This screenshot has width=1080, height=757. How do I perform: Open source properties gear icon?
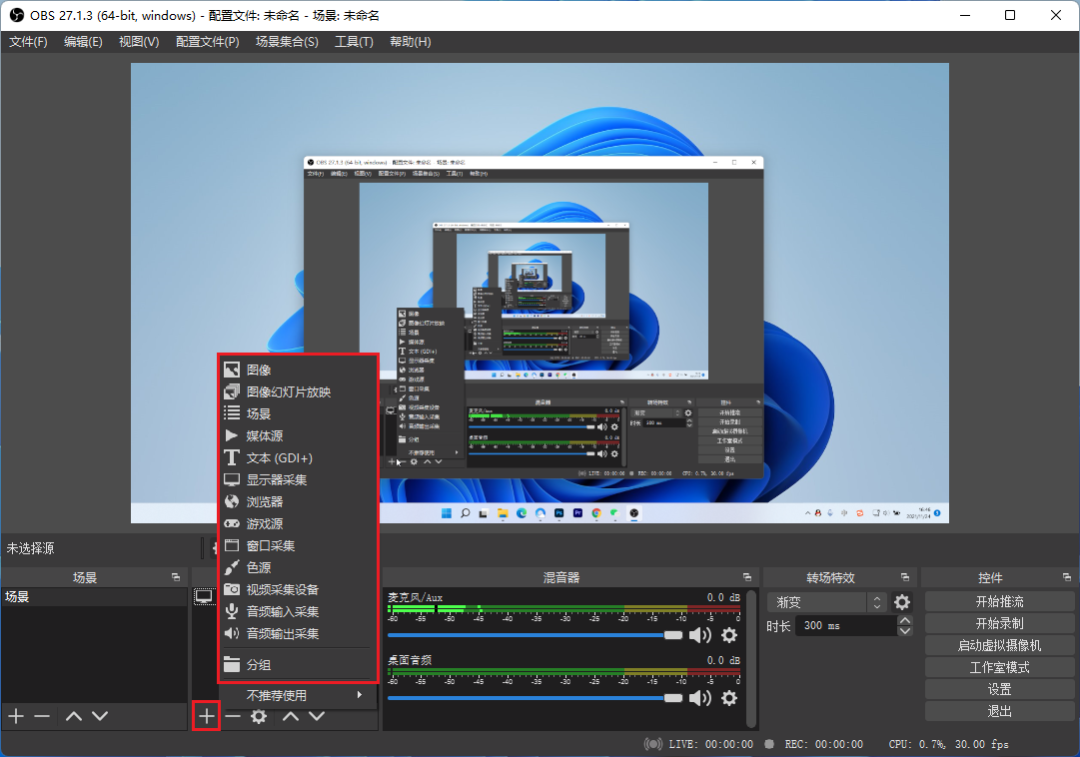pyautogui.click(x=259, y=716)
